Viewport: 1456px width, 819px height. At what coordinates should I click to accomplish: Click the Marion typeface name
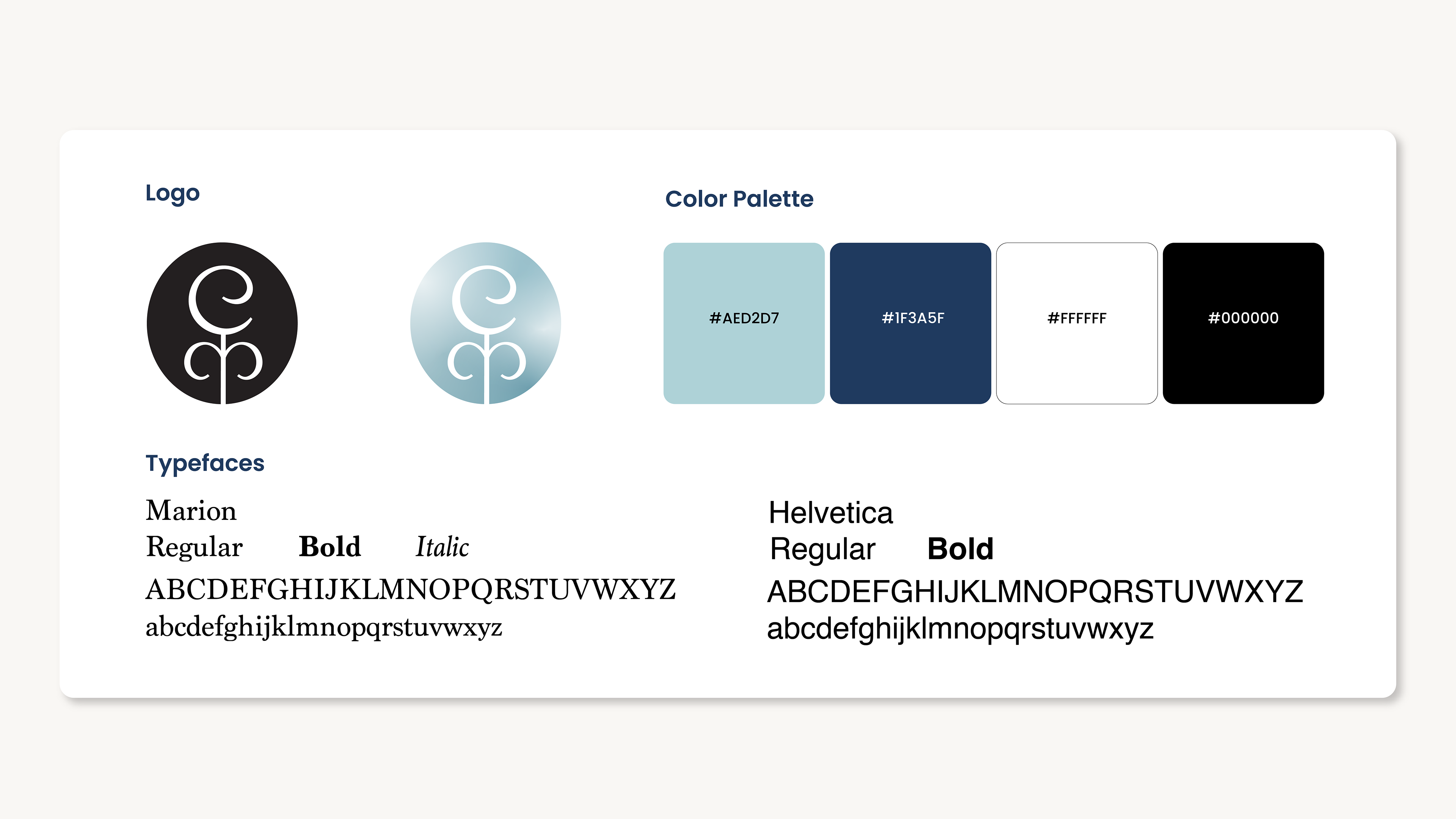[191, 510]
